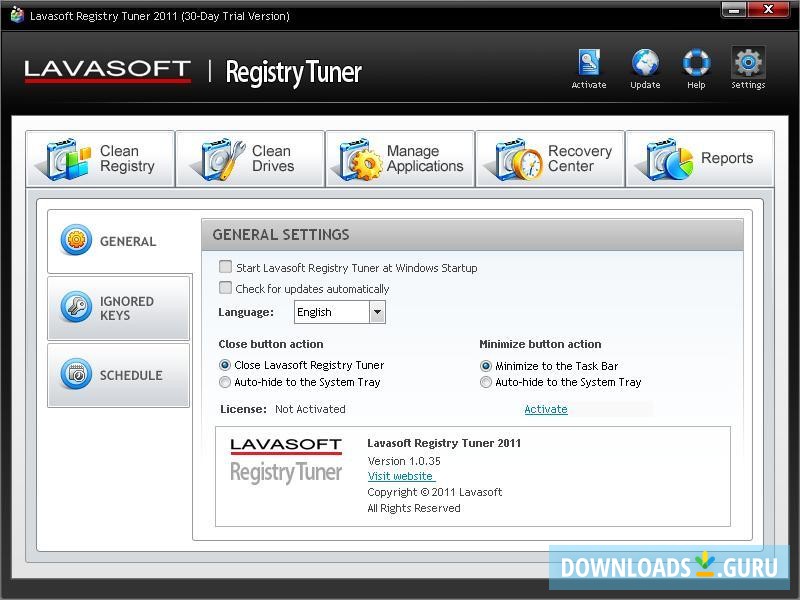The height and width of the screenshot is (600, 800).
Task: View the Reports section
Action: 700,157
